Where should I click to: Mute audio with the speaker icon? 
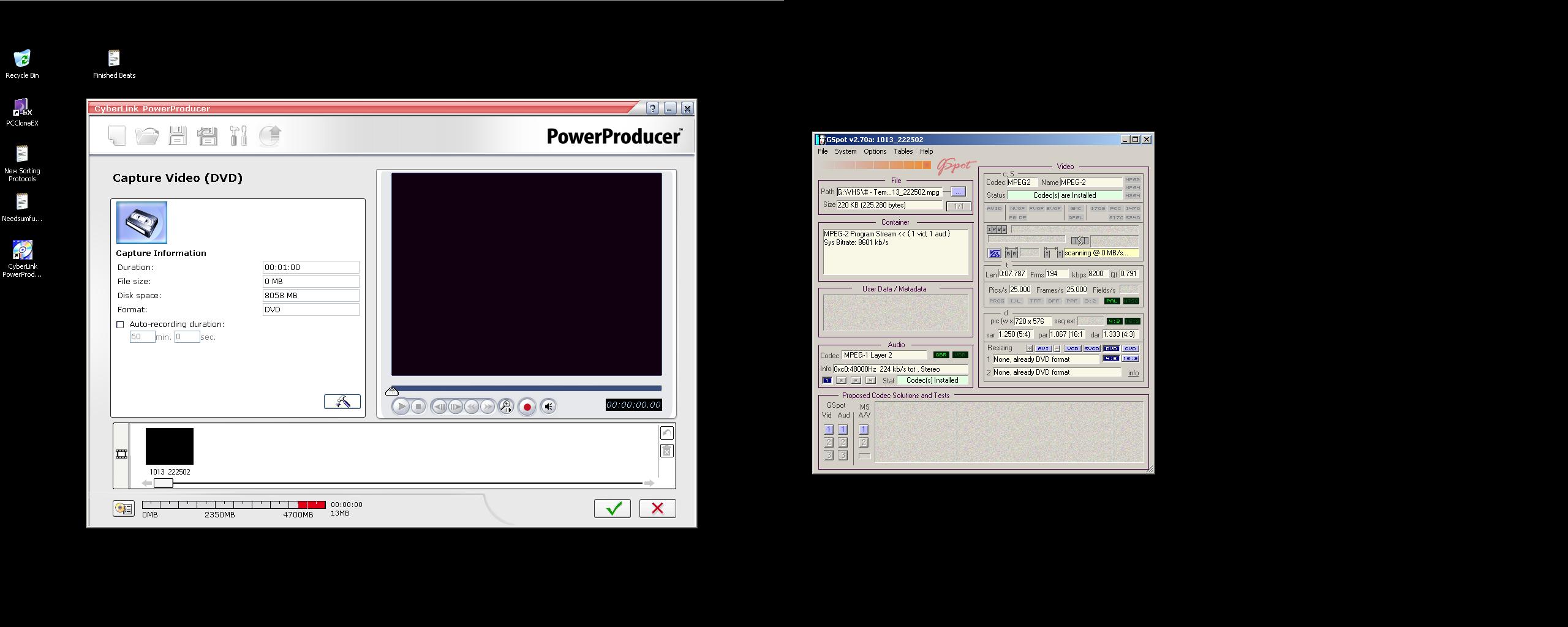click(549, 407)
